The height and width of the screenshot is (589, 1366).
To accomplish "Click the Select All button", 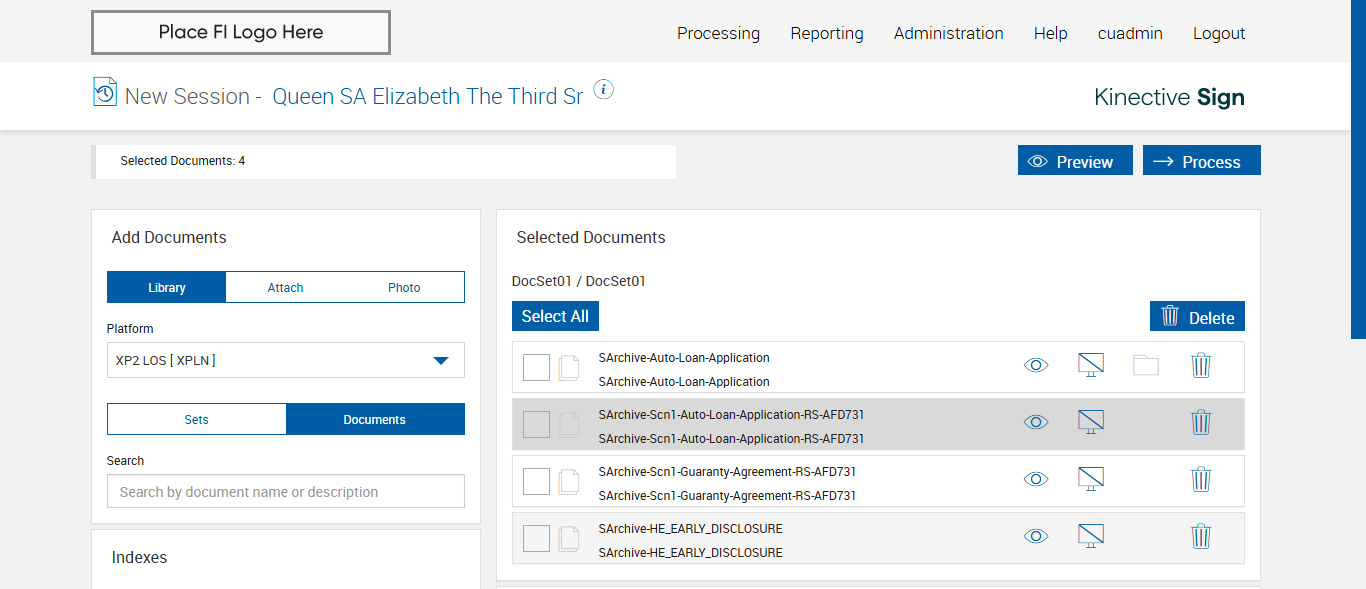I will tap(555, 316).
